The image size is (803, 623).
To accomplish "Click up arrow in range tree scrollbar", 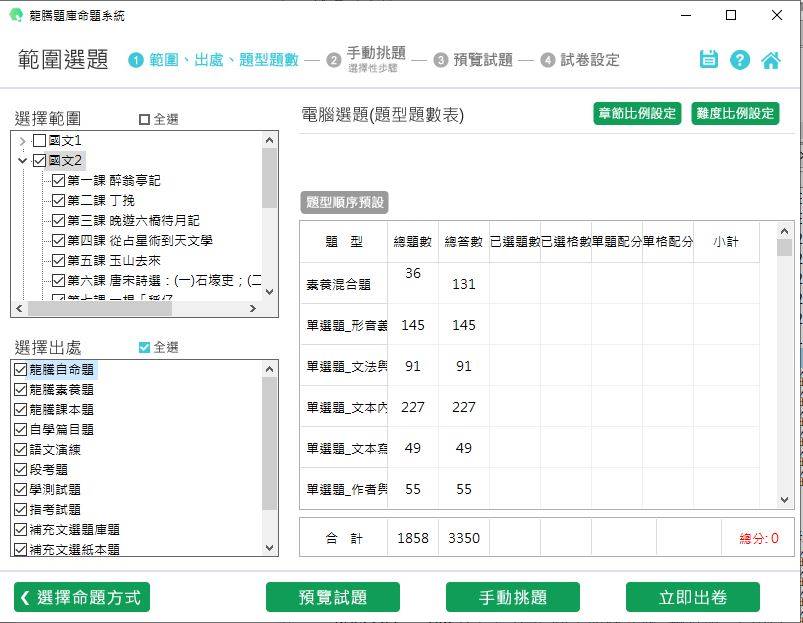I will [x=269, y=140].
